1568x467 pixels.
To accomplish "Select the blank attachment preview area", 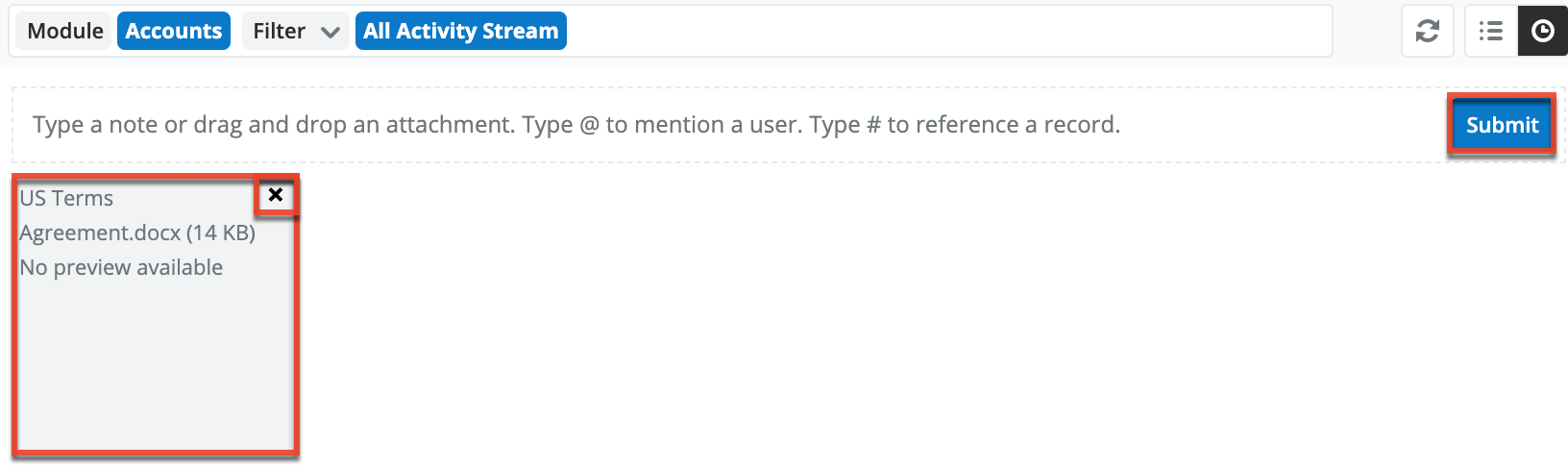I will [154, 365].
